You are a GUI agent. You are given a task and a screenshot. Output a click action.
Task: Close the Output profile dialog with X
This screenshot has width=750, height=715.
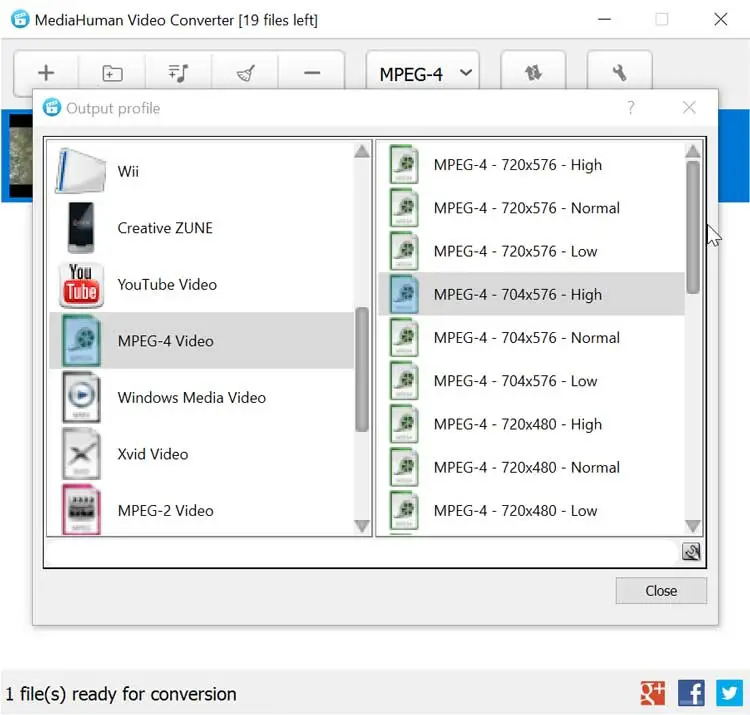click(x=689, y=108)
